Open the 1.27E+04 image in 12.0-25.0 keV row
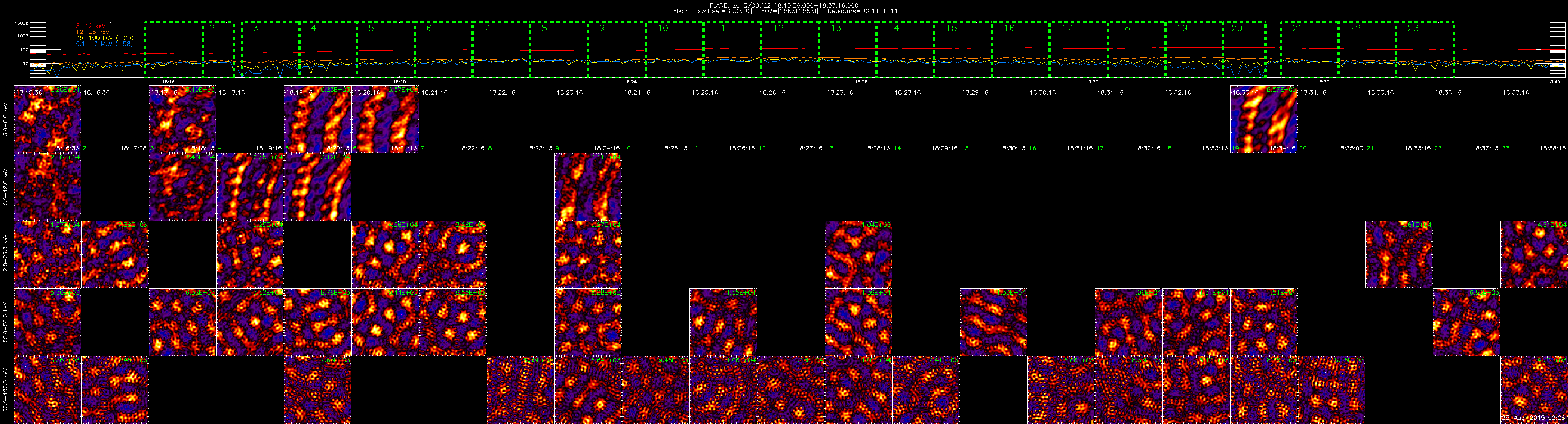Screen dimensions: 1568x424 (x=47, y=255)
